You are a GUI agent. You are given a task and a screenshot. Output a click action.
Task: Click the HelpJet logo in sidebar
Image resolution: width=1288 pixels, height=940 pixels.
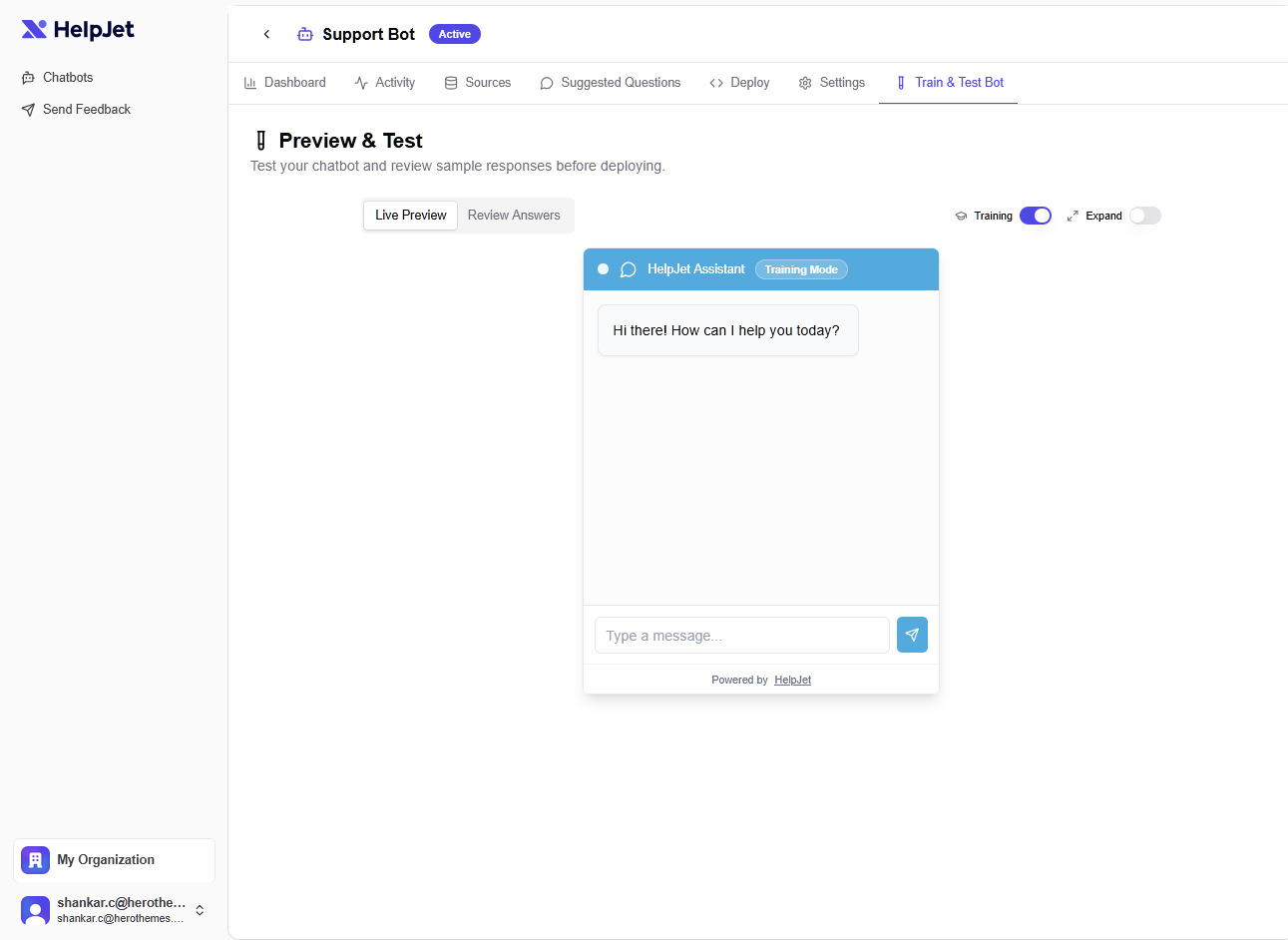pyautogui.click(x=78, y=30)
